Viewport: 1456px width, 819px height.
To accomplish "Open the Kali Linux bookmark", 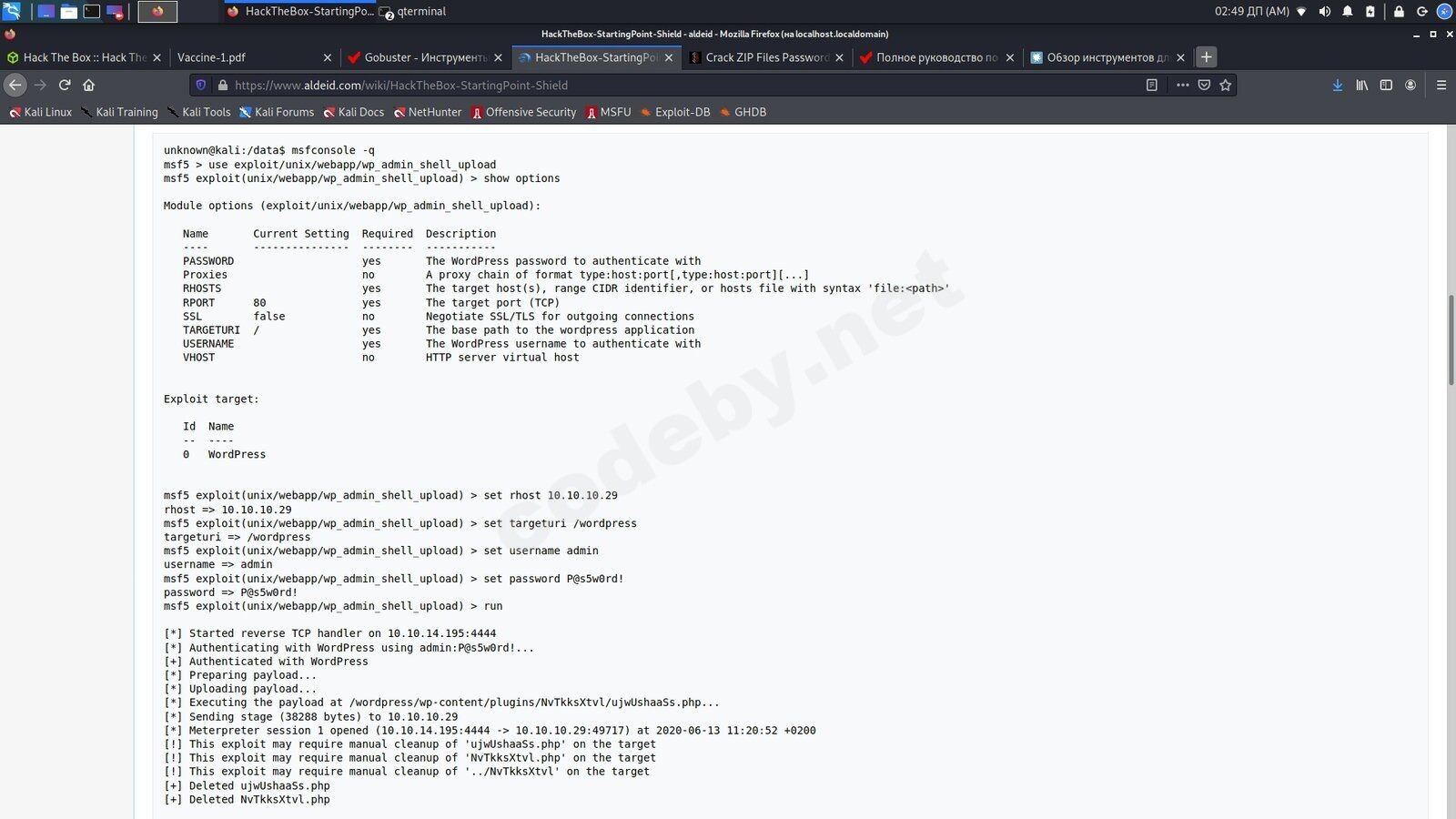I will 40,112.
